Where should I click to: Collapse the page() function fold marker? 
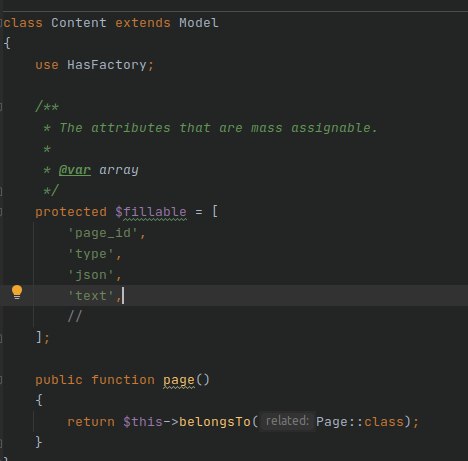click(1, 380)
